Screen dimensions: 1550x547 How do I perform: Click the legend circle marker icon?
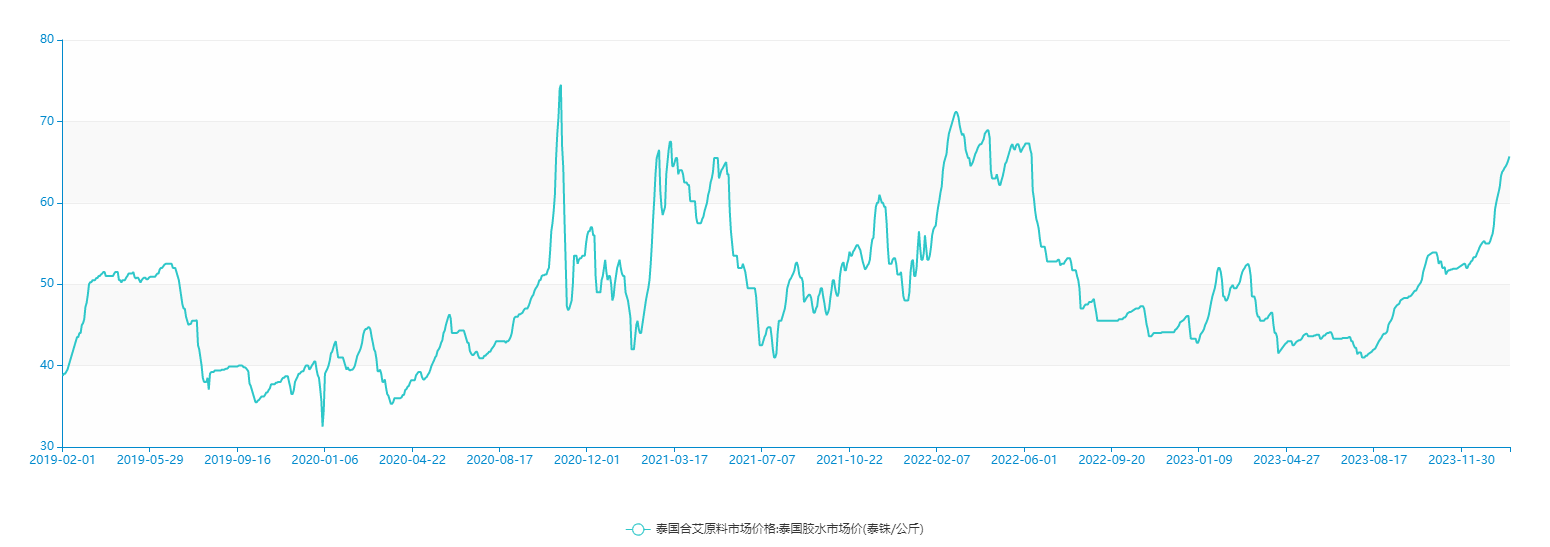(x=640, y=529)
